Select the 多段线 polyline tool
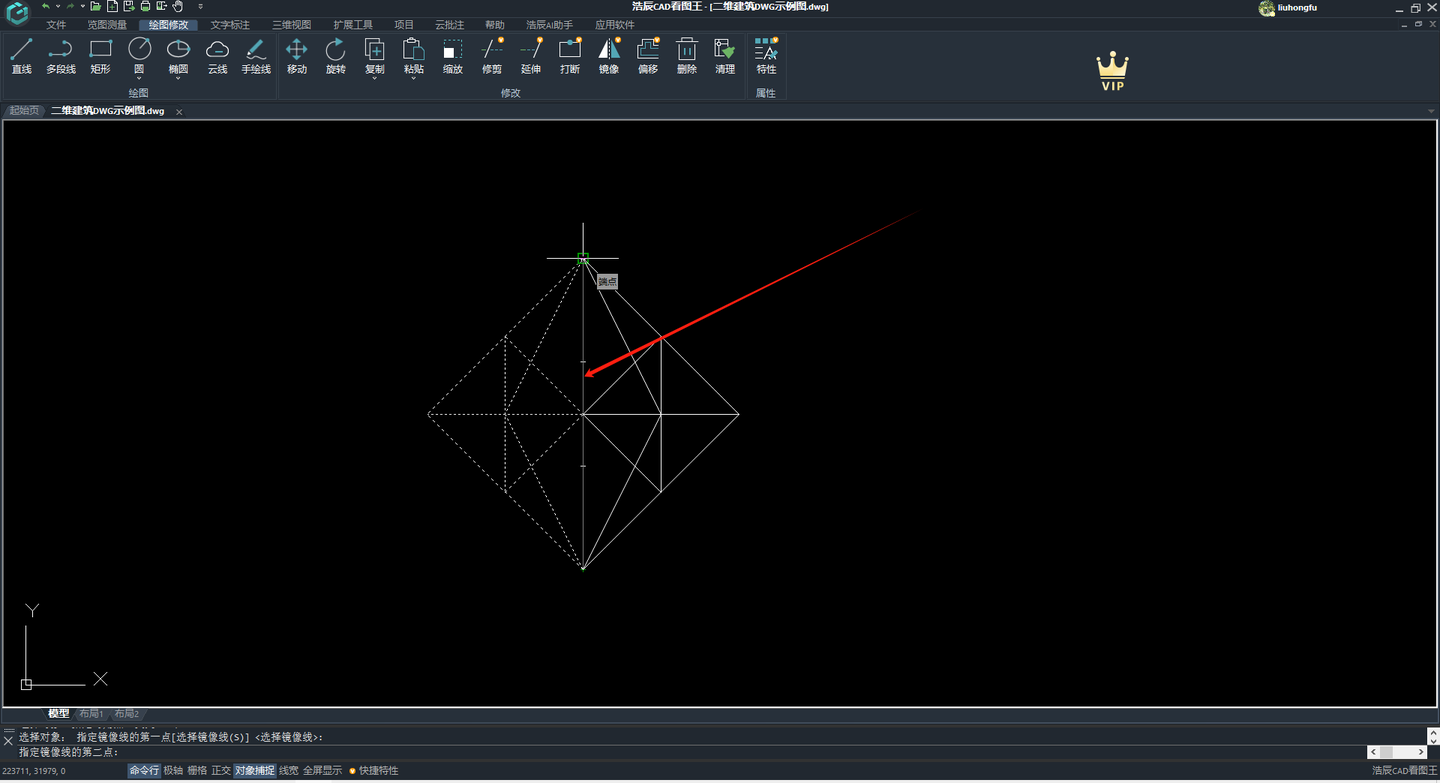The image size is (1440, 783). pyautogui.click(x=61, y=56)
